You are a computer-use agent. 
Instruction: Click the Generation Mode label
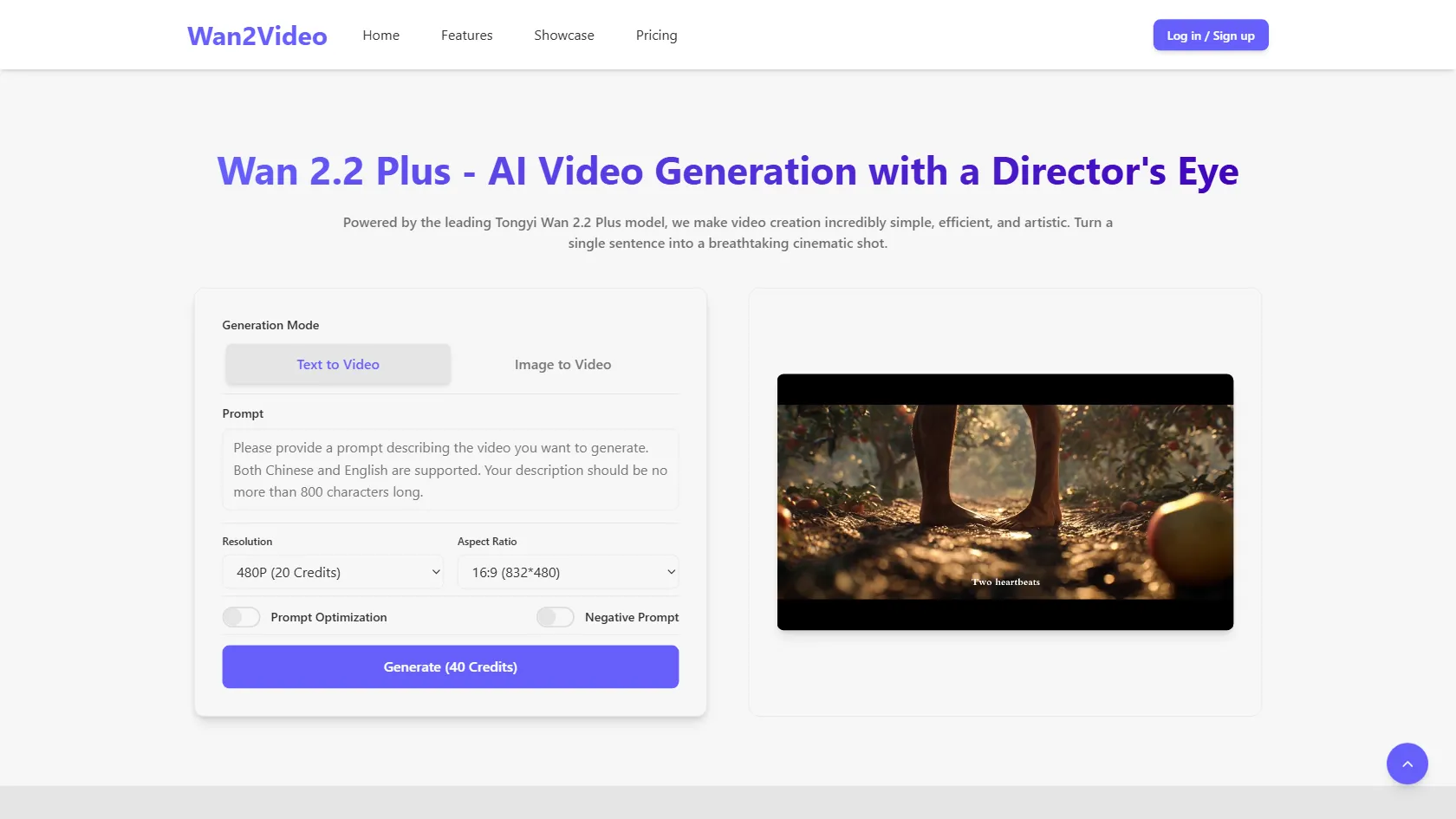270,325
